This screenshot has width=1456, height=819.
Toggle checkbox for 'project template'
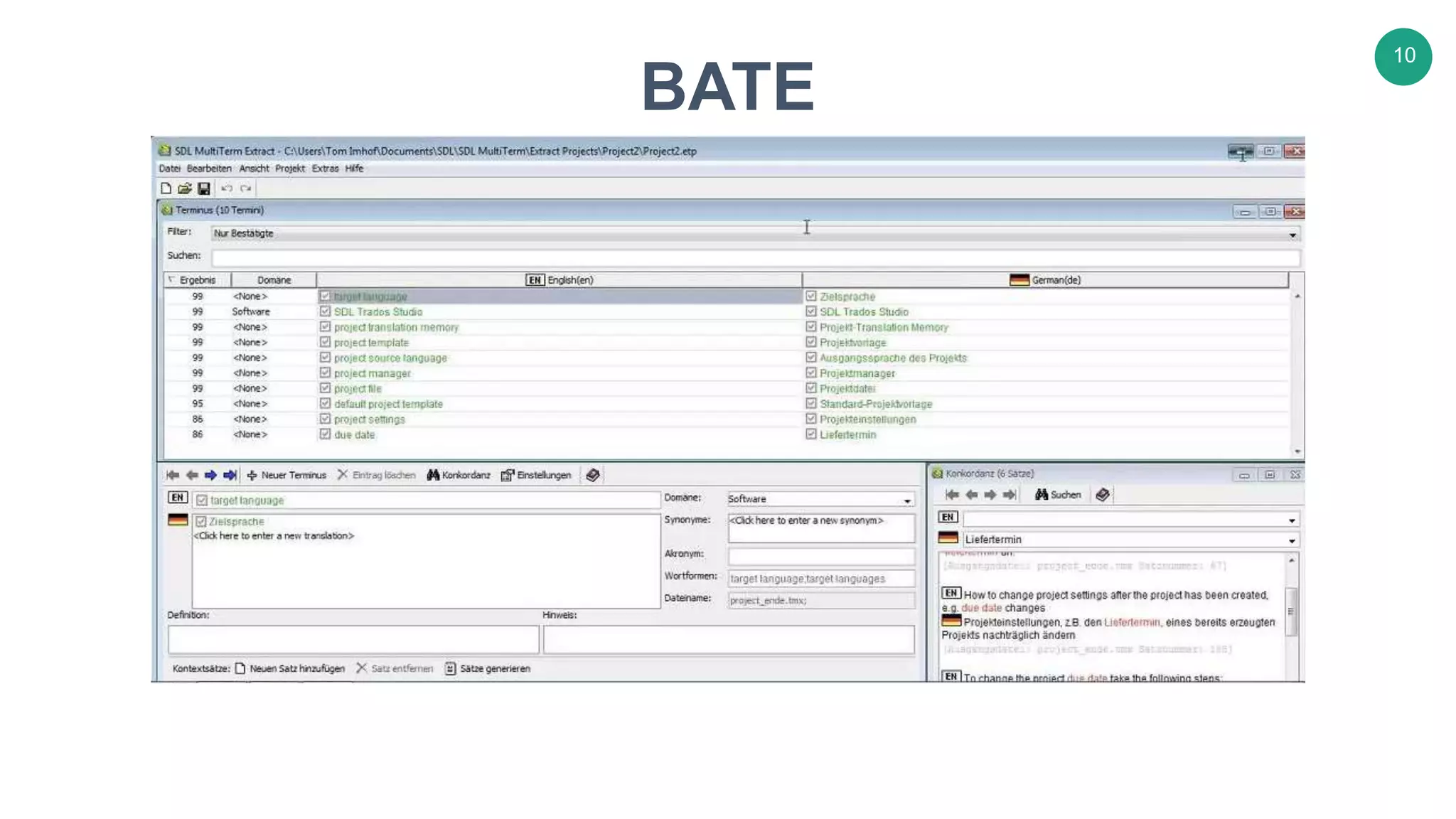[x=325, y=342]
